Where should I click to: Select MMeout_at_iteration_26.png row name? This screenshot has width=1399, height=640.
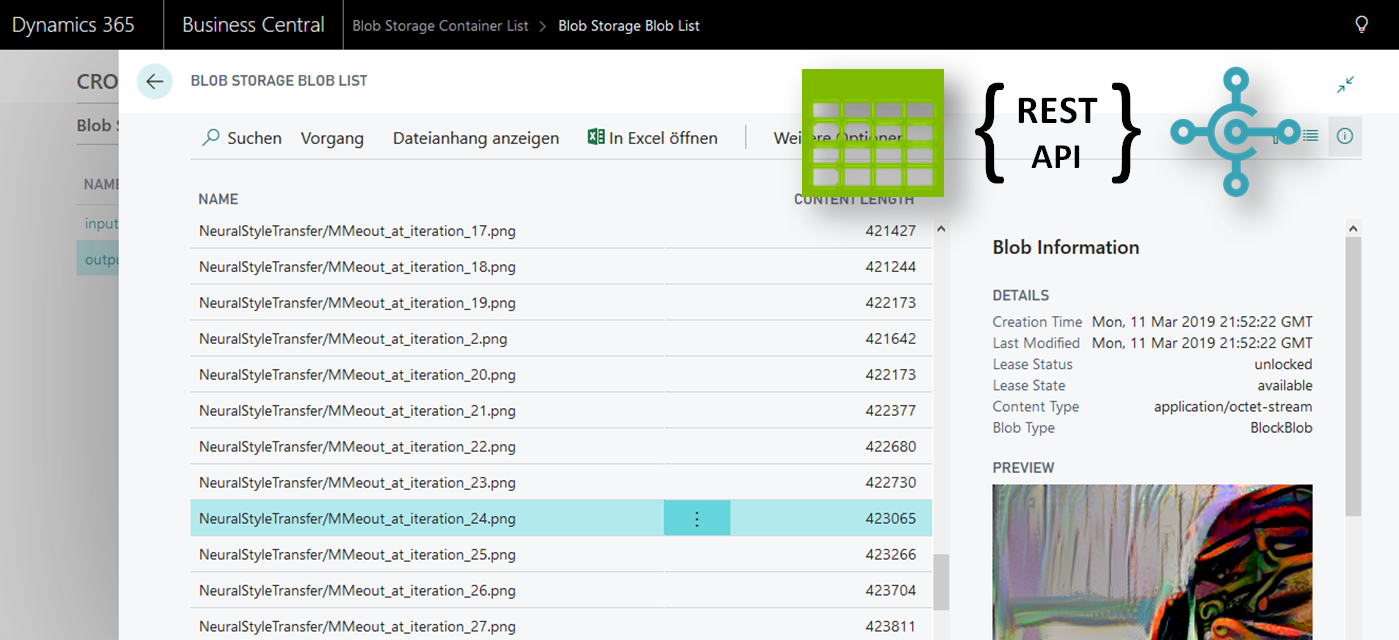[357, 591]
